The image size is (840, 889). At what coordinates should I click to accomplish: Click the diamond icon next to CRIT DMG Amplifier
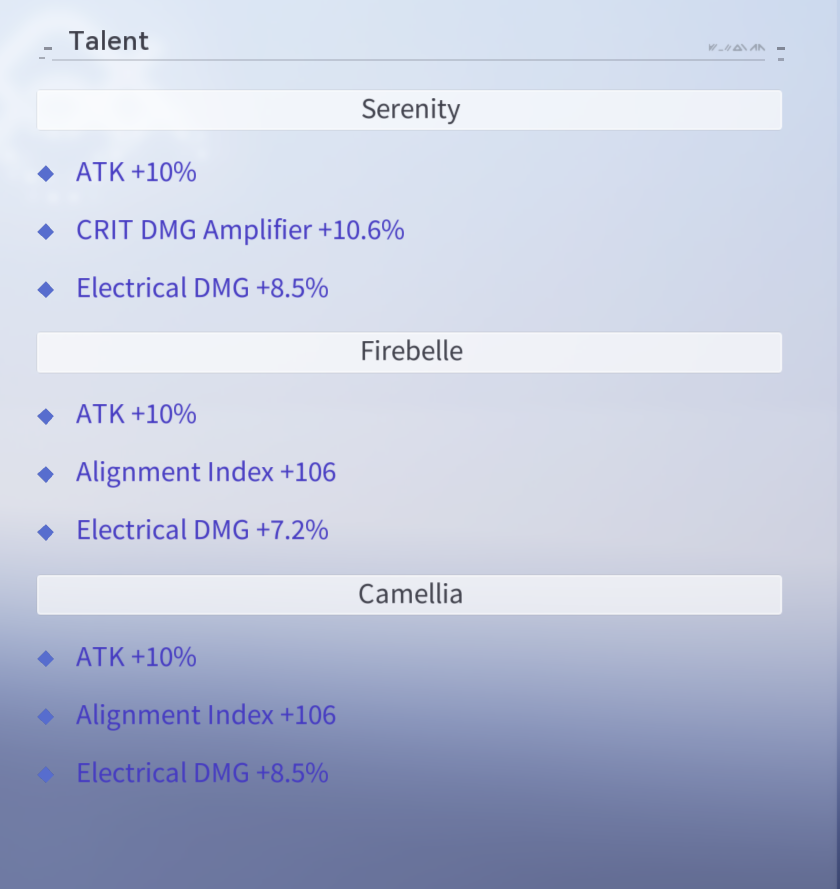coord(46,231)
